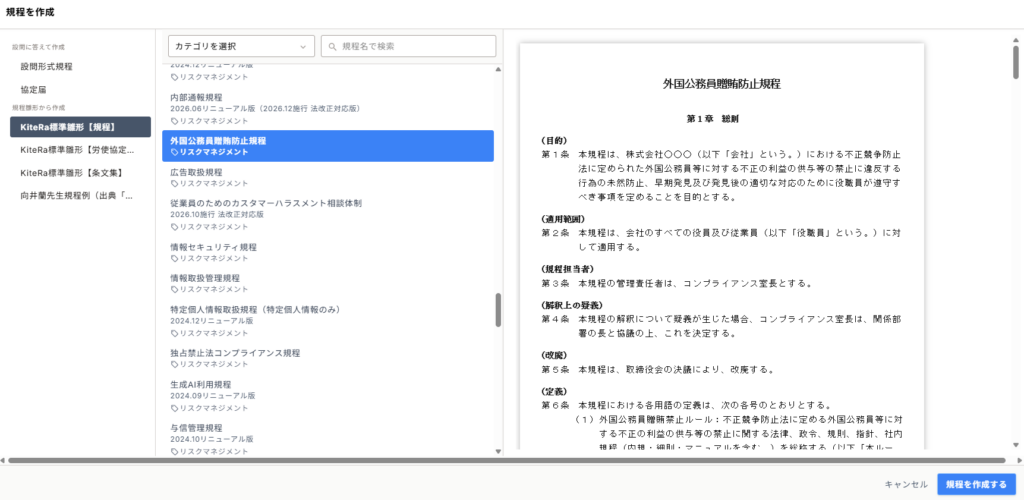Select 協定届 in the sidebar
Viewport: 1024px width, 500px height.
(x=33, y=89)
